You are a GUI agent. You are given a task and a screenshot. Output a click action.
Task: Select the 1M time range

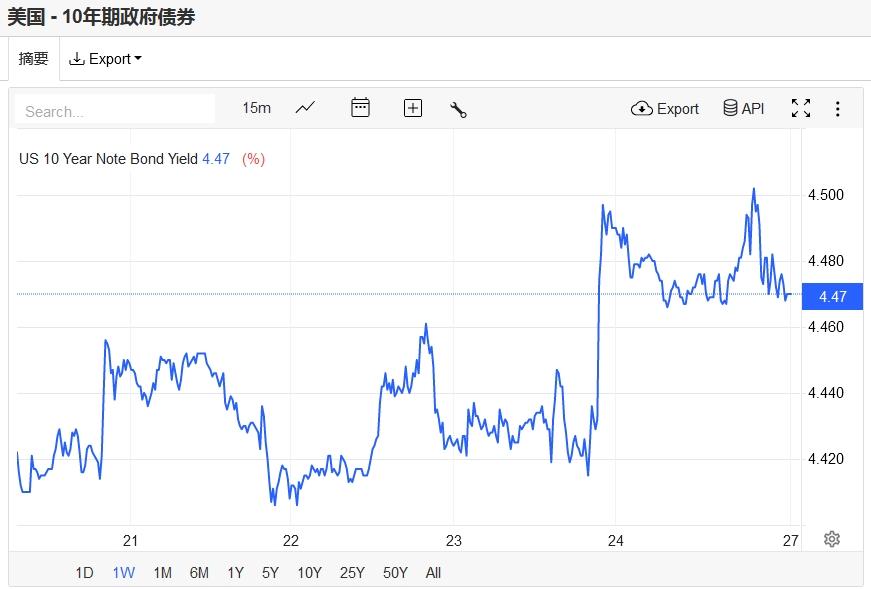click(162, 573)
